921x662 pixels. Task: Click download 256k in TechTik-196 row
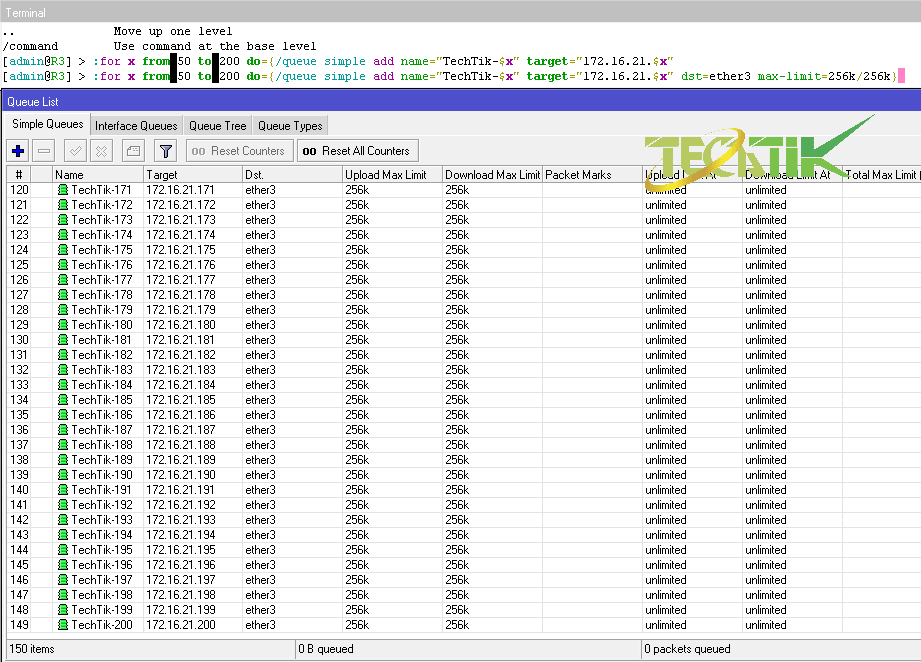click(457, 564)
